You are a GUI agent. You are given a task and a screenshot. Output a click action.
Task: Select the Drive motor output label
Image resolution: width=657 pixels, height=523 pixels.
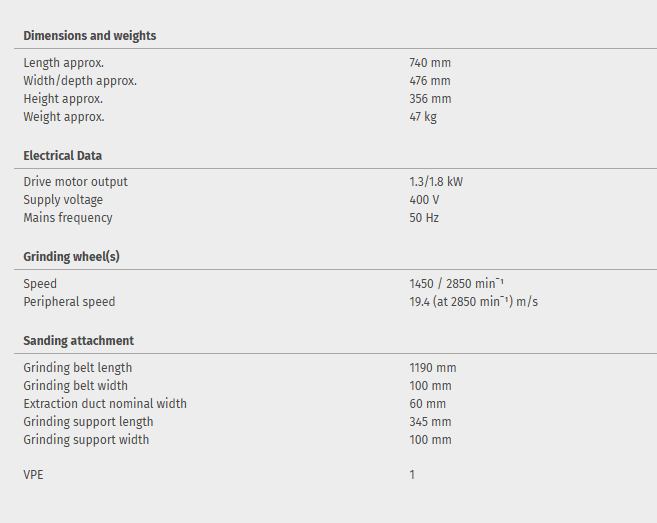tap(75, 182)
